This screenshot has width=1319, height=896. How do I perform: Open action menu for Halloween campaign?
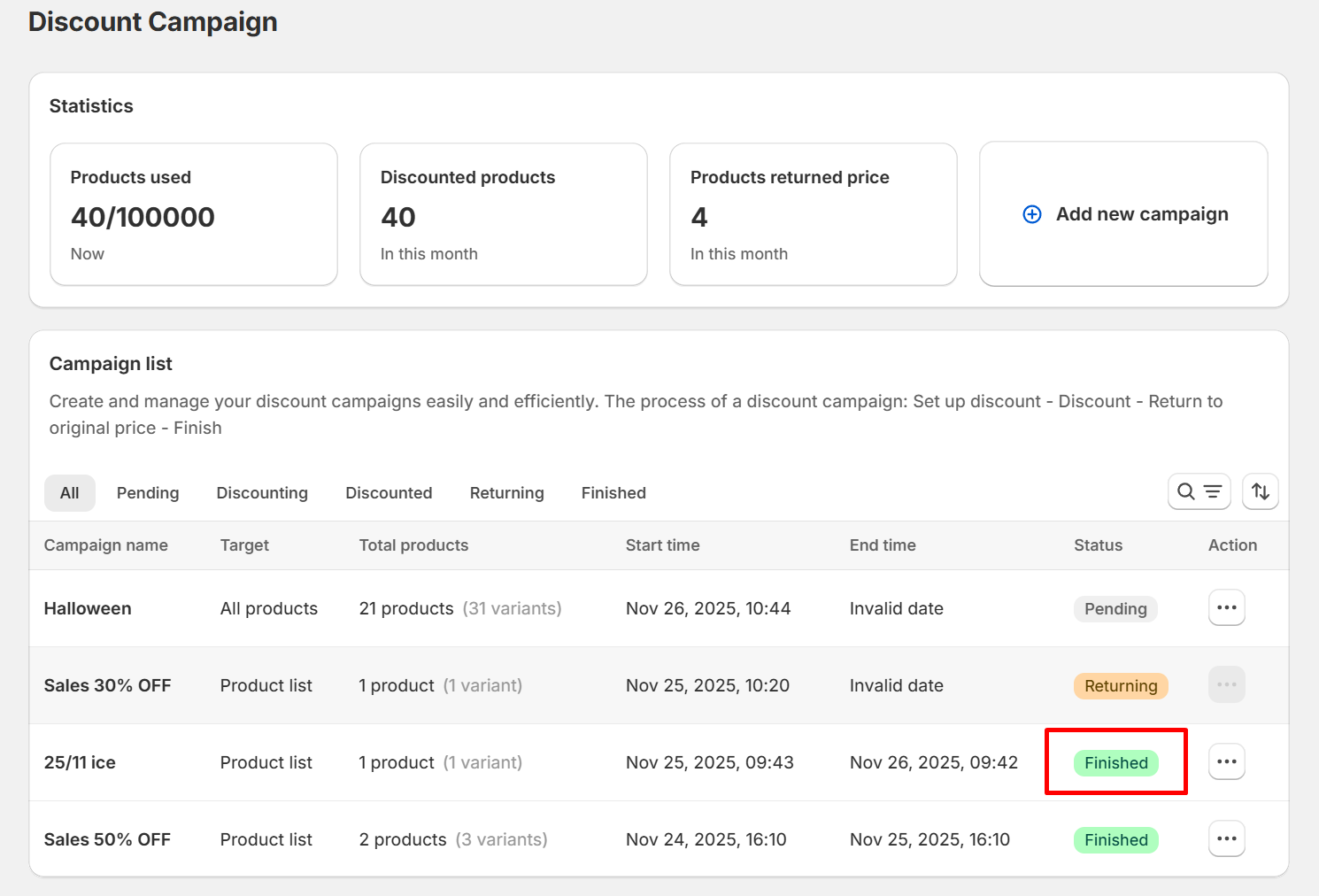coord(1226,608)
